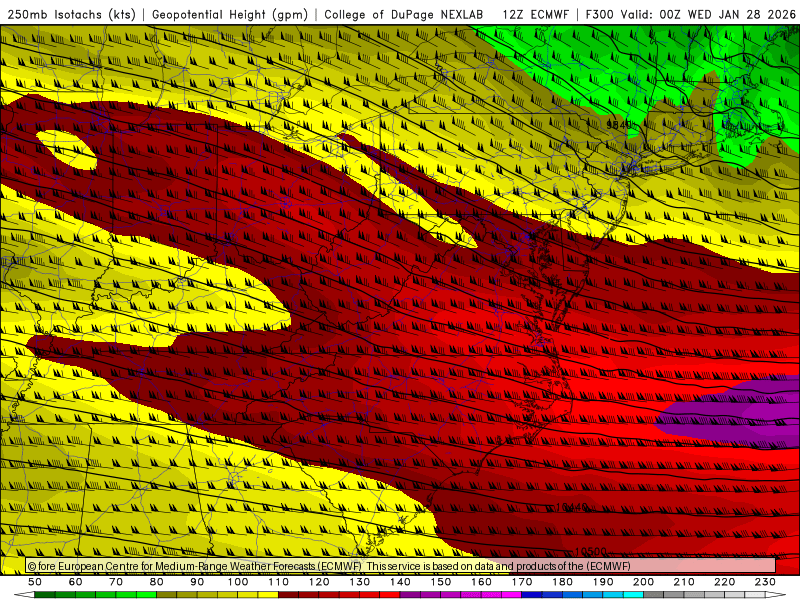Click the '50' value on the color scale
This screenshot has width=800, height=600.
pyautogui.click(x=35, y=582)
